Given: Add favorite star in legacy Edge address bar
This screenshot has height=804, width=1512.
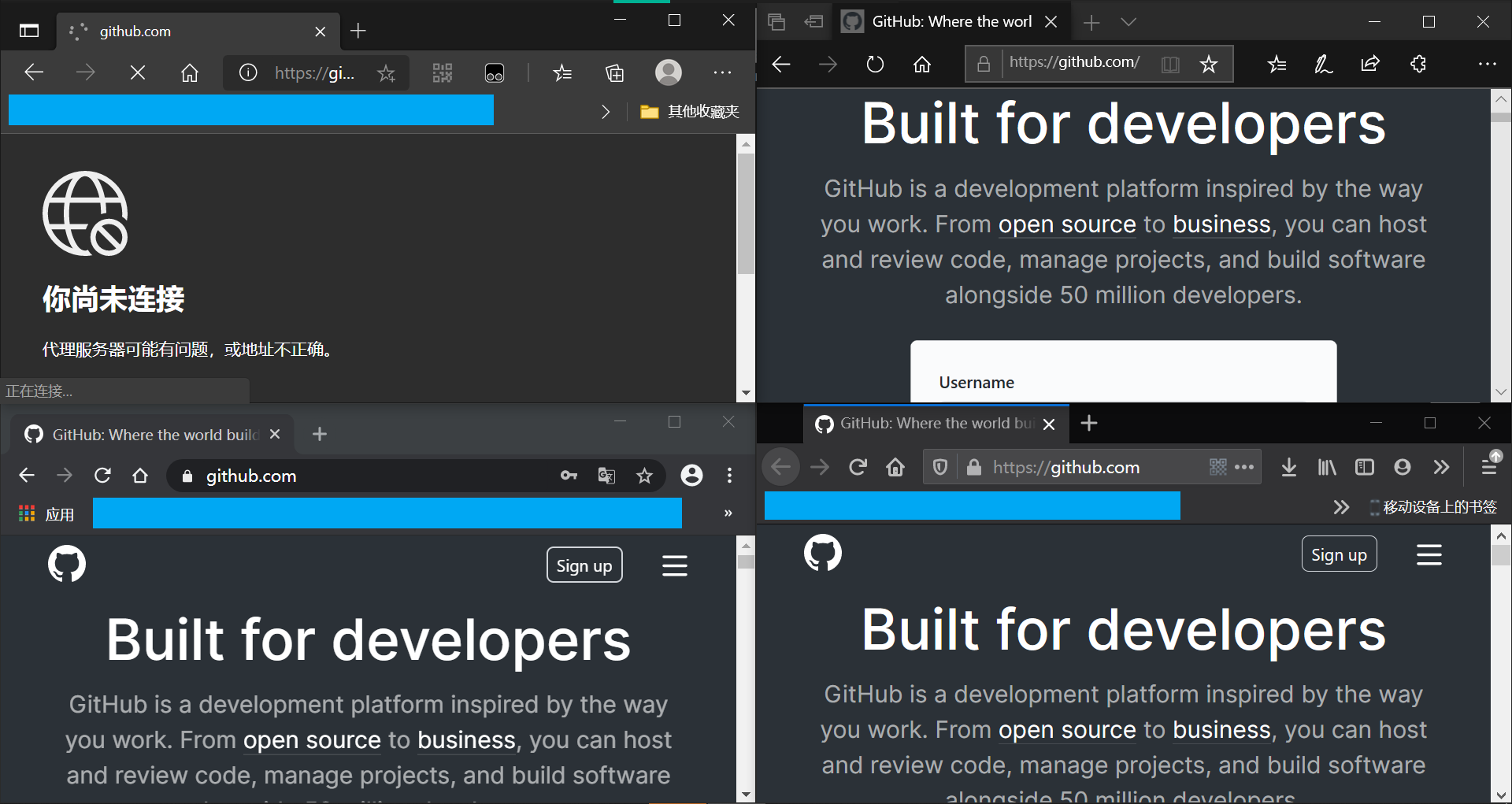Looking at the screenshot, I should (1209, 64).
